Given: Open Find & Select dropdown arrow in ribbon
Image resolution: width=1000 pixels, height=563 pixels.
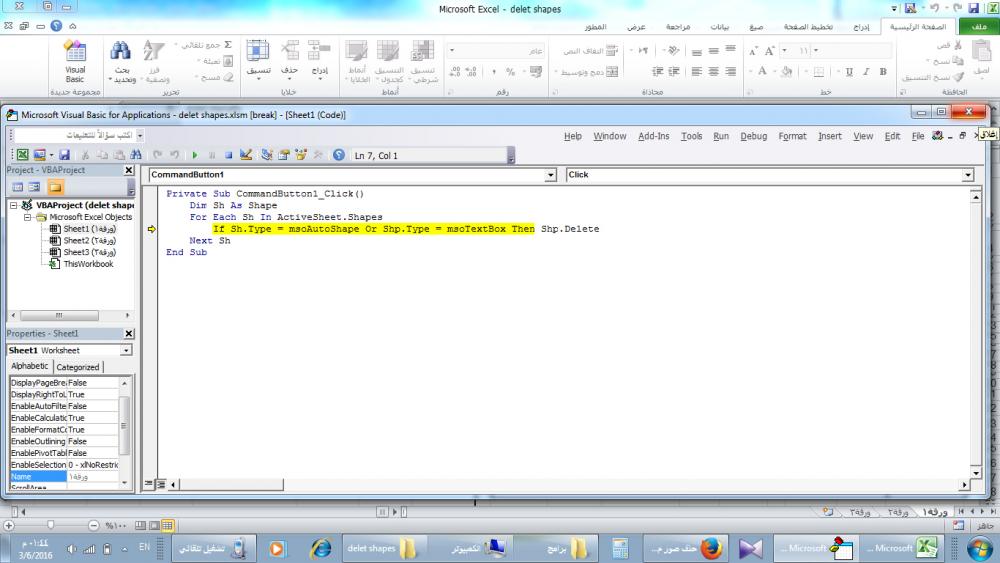Looking at the screenshot, I should 110,80.
